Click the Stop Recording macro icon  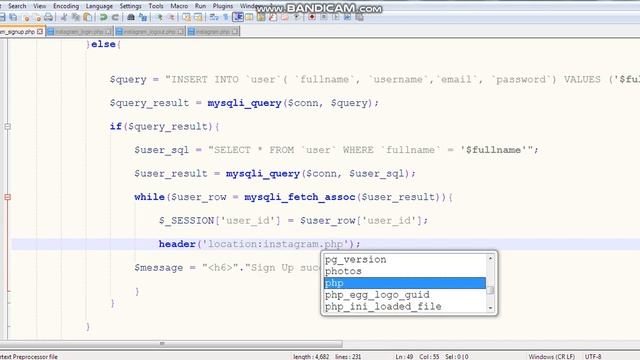(x=324, y=17)
